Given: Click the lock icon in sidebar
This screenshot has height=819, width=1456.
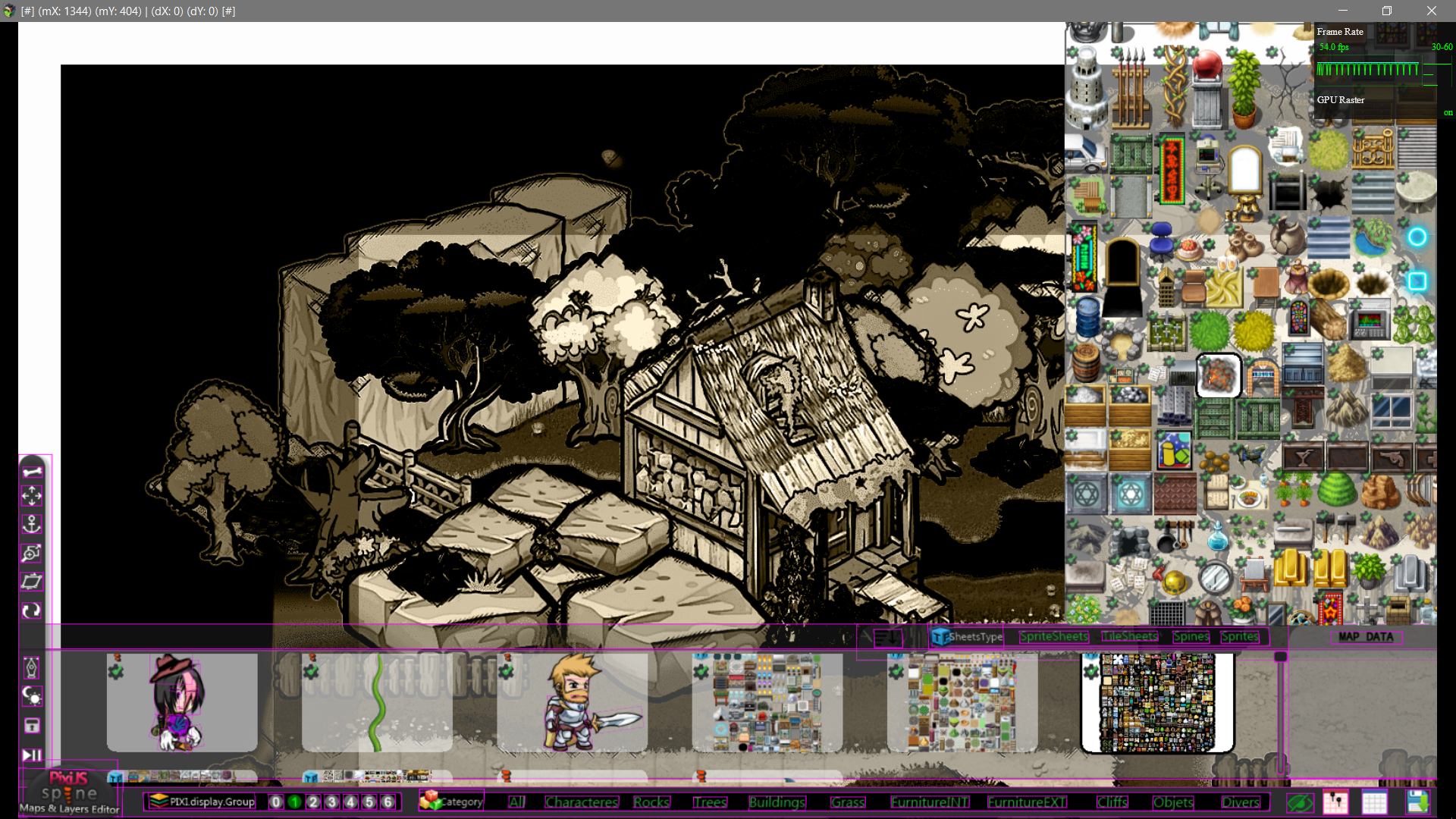Looking at the screenshot, I should tap(32, 726).
